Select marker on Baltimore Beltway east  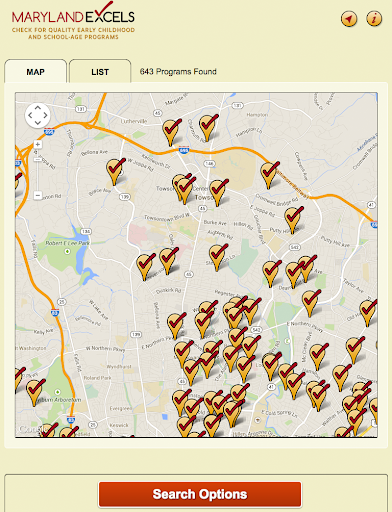pyautogui.click(x=269, y=175)
